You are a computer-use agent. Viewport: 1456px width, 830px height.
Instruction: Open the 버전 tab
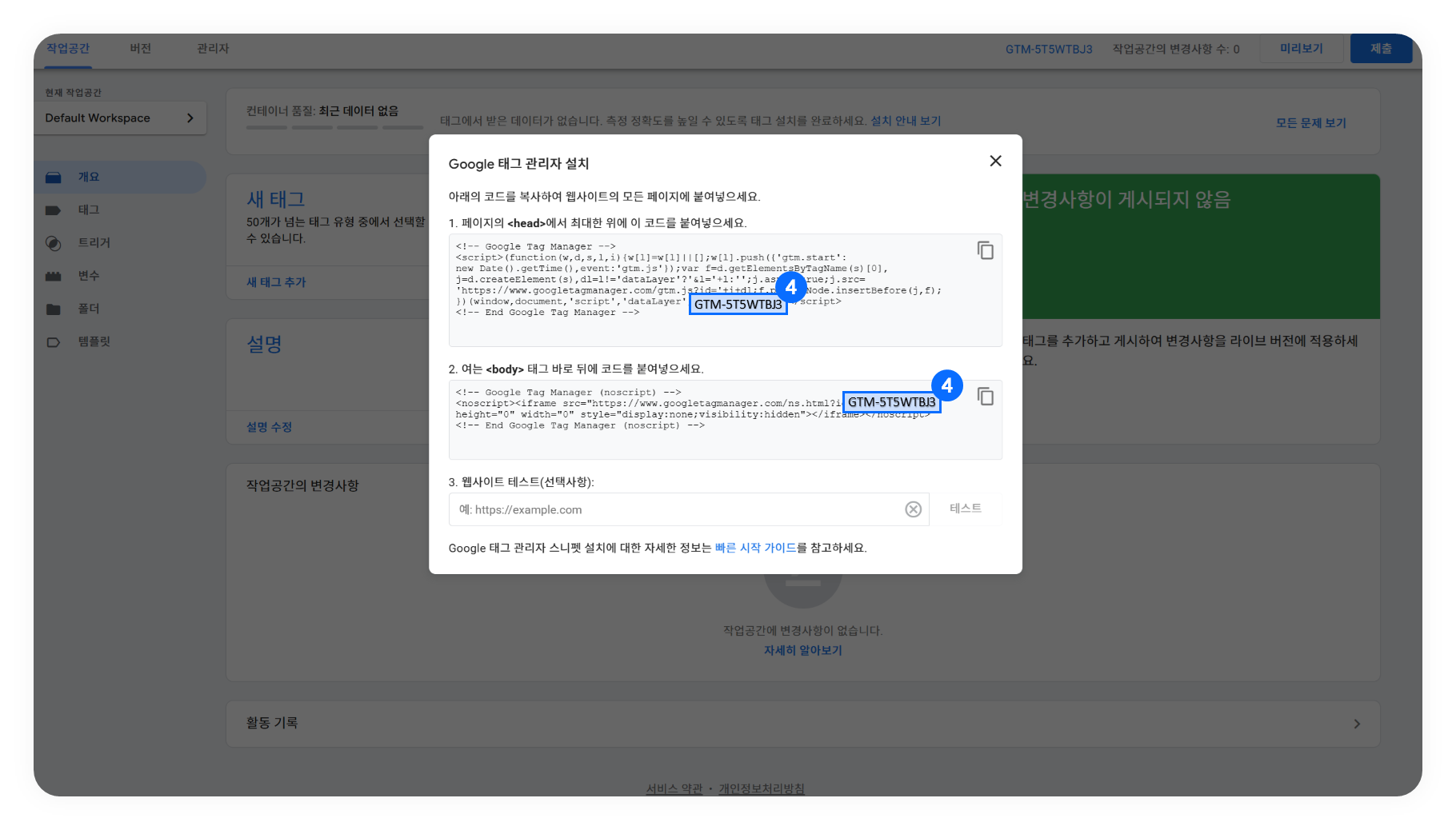click(141, 49)
